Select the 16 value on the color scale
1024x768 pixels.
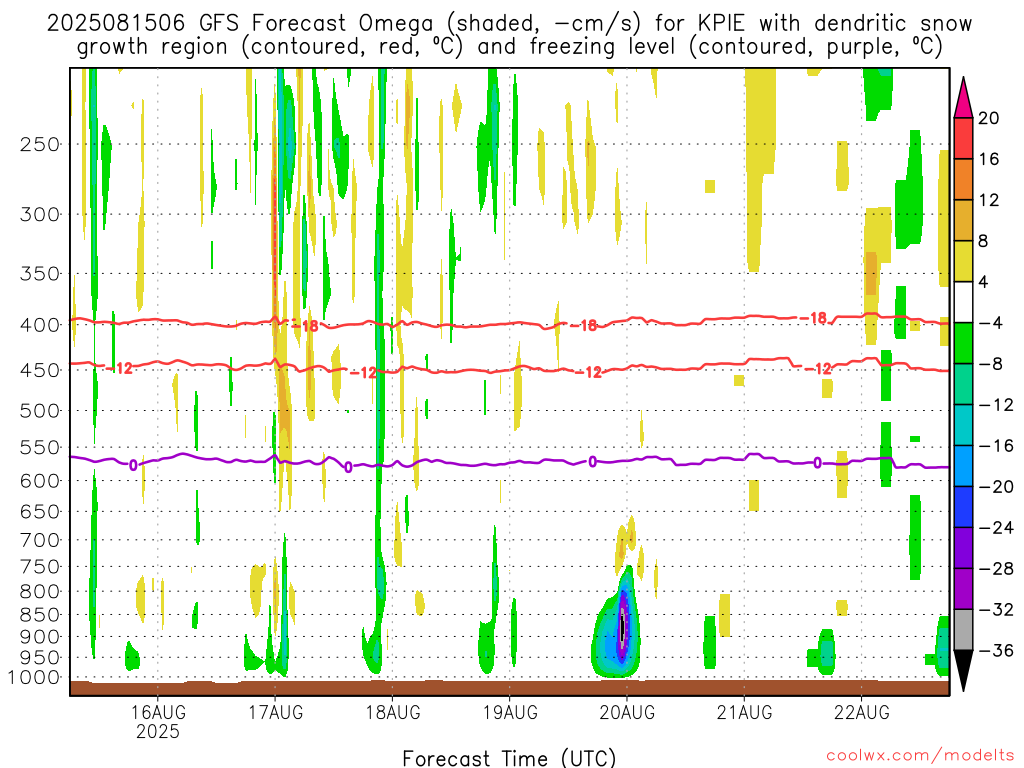989,159
